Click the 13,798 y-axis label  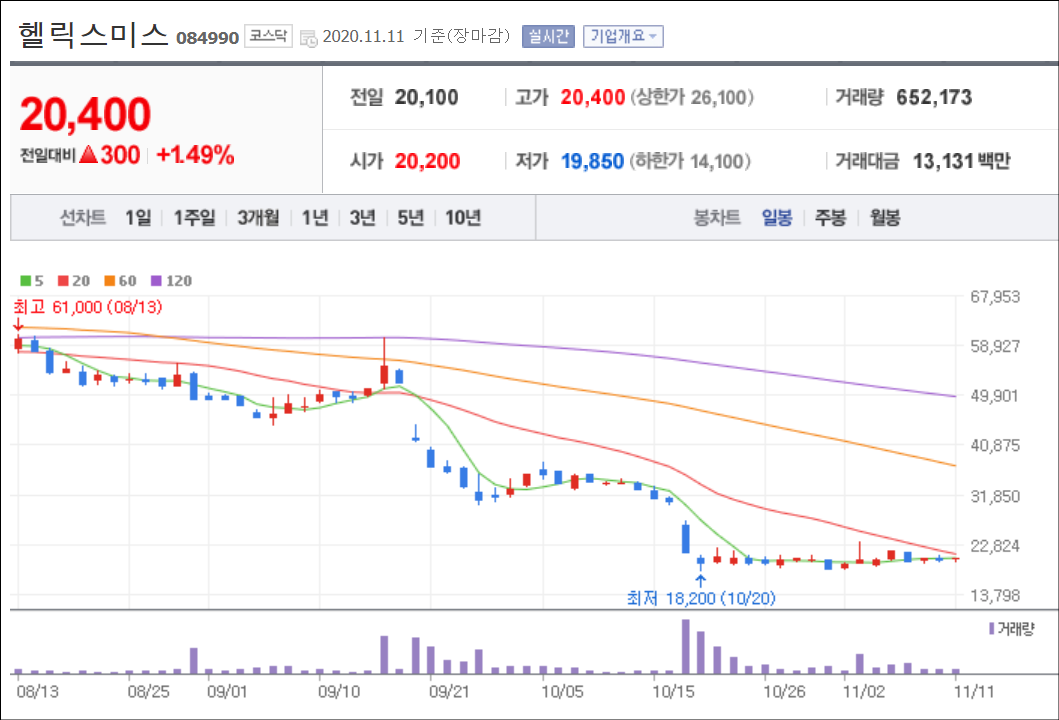click(995, 596)
